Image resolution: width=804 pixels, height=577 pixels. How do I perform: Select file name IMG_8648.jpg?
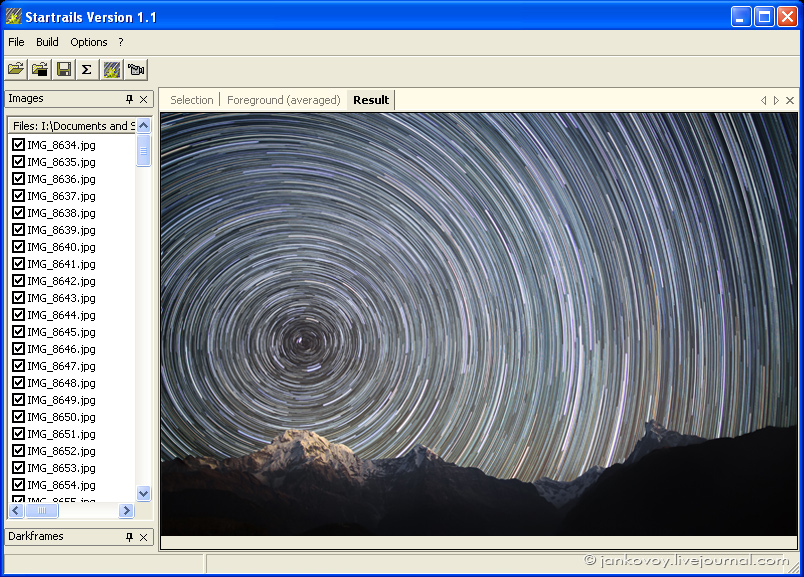[x=61, y=383]
